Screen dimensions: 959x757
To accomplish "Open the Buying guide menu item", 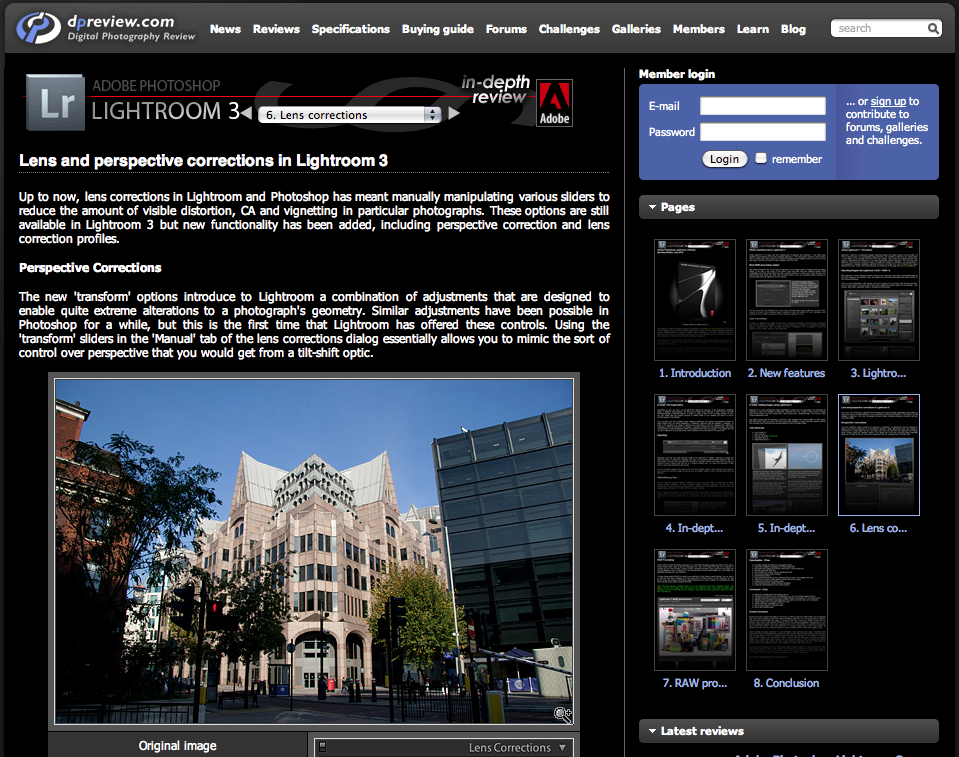I will pyautogui.click(x=438, y=29).
